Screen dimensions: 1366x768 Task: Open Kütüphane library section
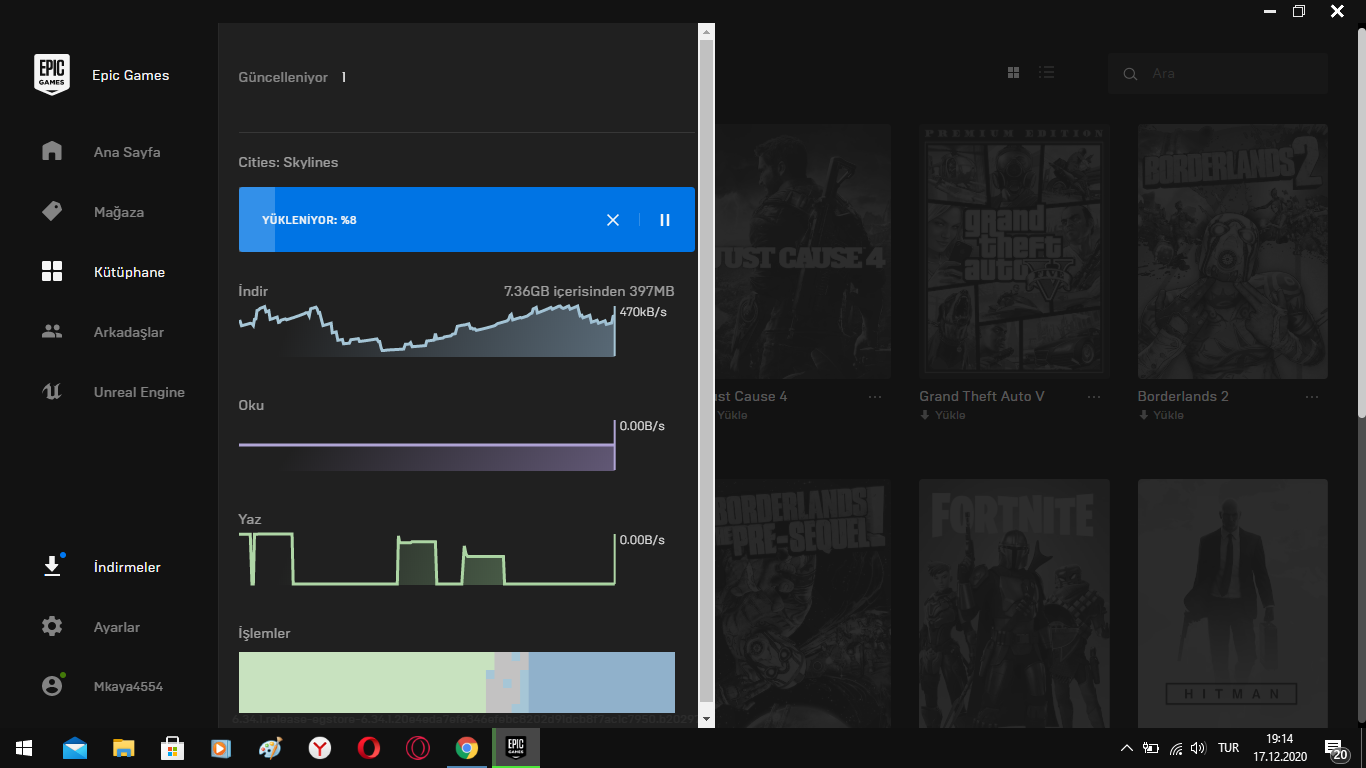[129, 272]
